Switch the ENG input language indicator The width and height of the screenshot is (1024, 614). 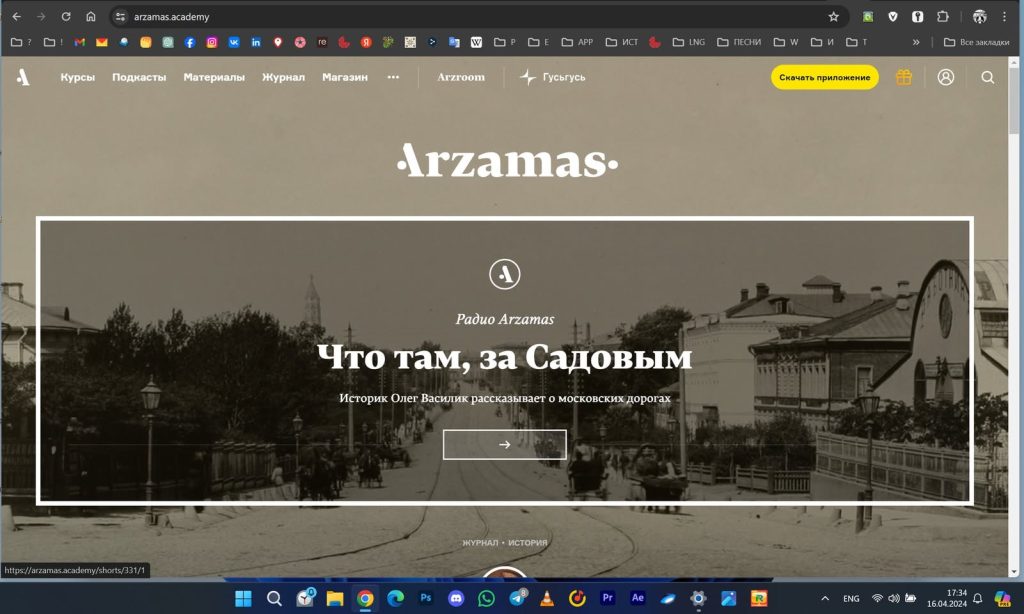coord(851,598)
